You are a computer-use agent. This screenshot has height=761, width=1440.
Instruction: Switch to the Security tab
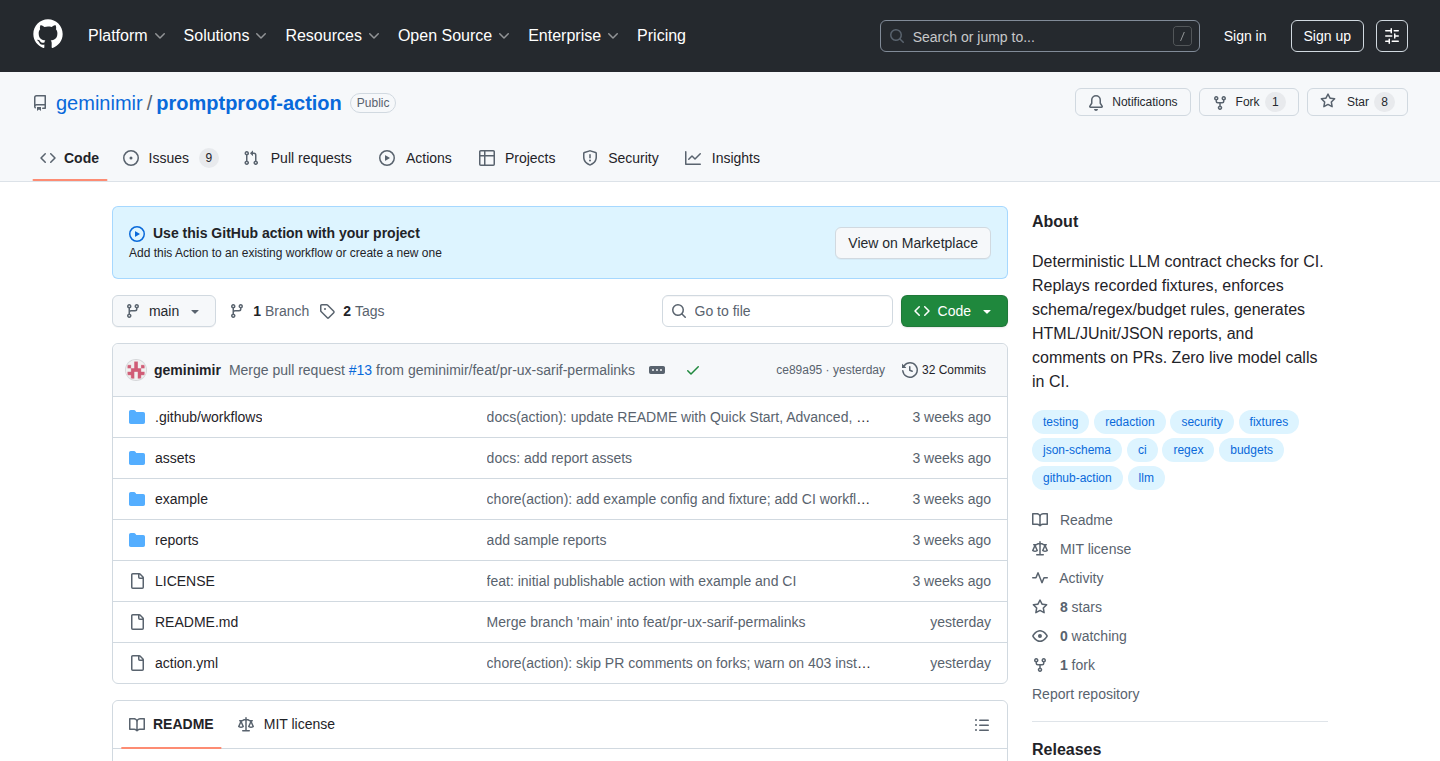pos(620,158)
